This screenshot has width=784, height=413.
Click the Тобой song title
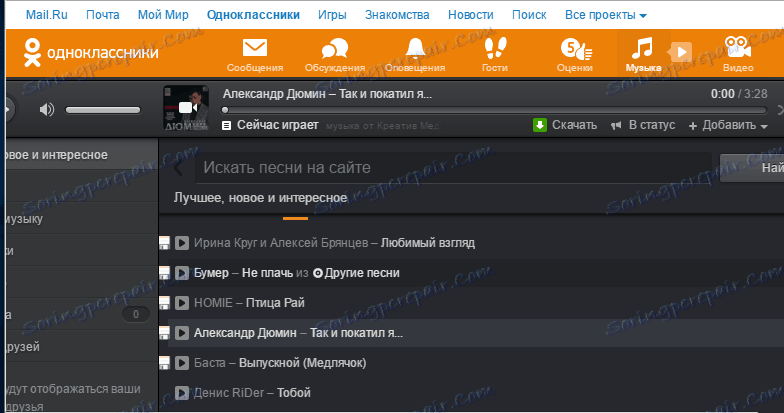pos(294,393)
